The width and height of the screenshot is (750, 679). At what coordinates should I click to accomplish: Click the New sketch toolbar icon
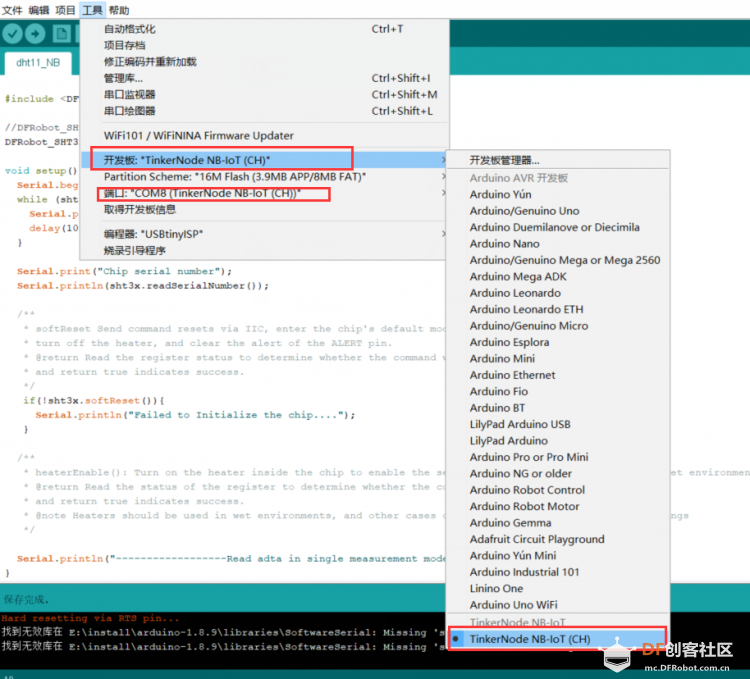[61, 33]
